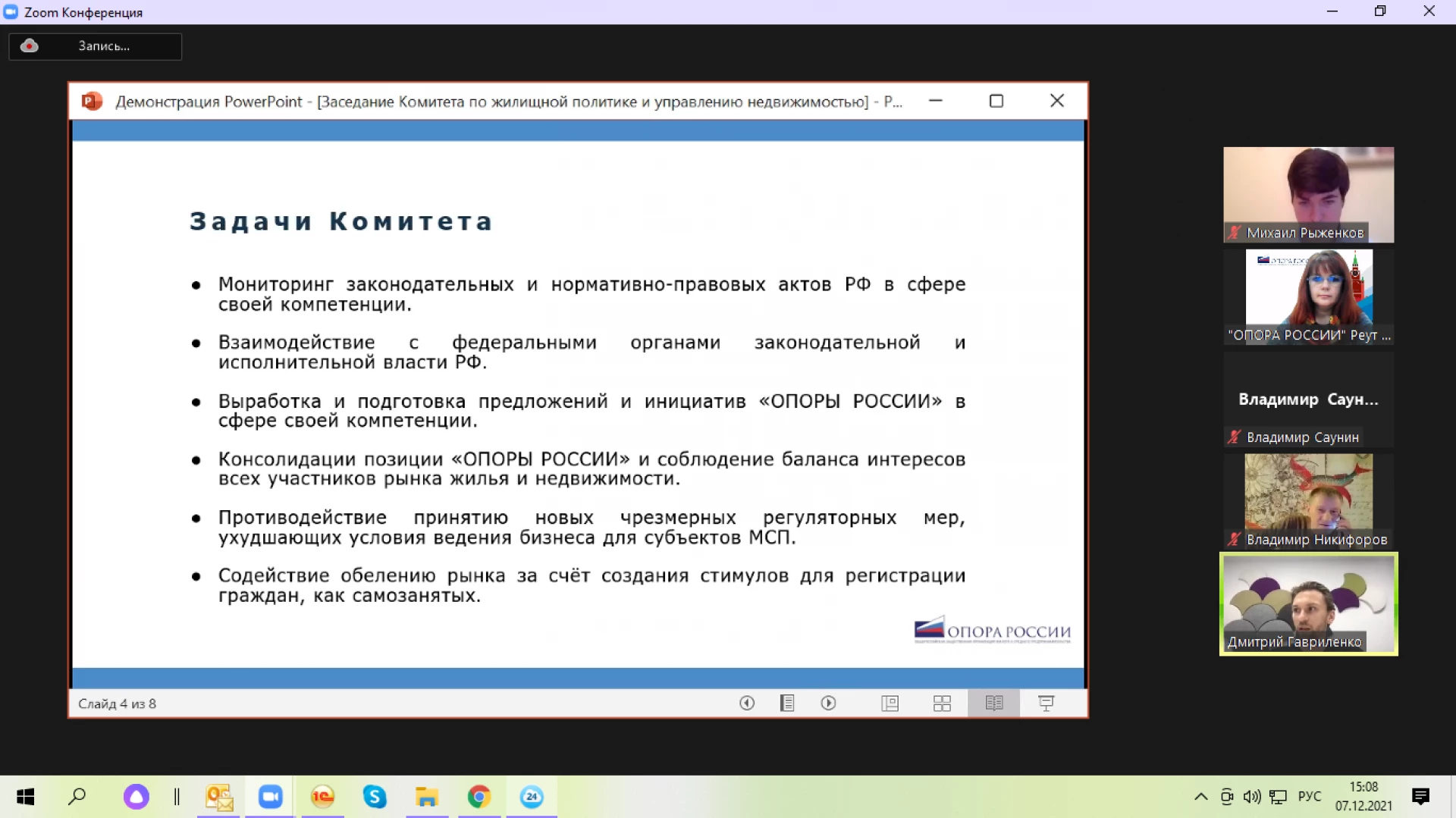This screenshot has height=818, width=1456.
Task: Open the Bitrix24 taskbar icon
Action: 532,797
